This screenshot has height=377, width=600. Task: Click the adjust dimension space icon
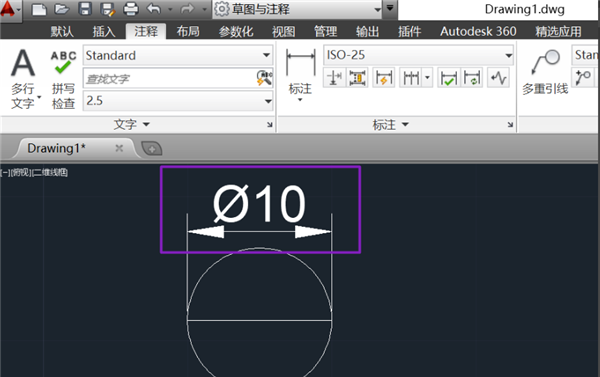point(357,78)
